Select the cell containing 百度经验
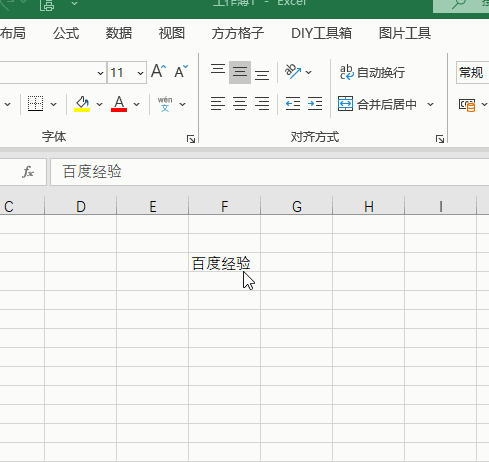This screenshot has width=489, height=462. click(225, 262)
